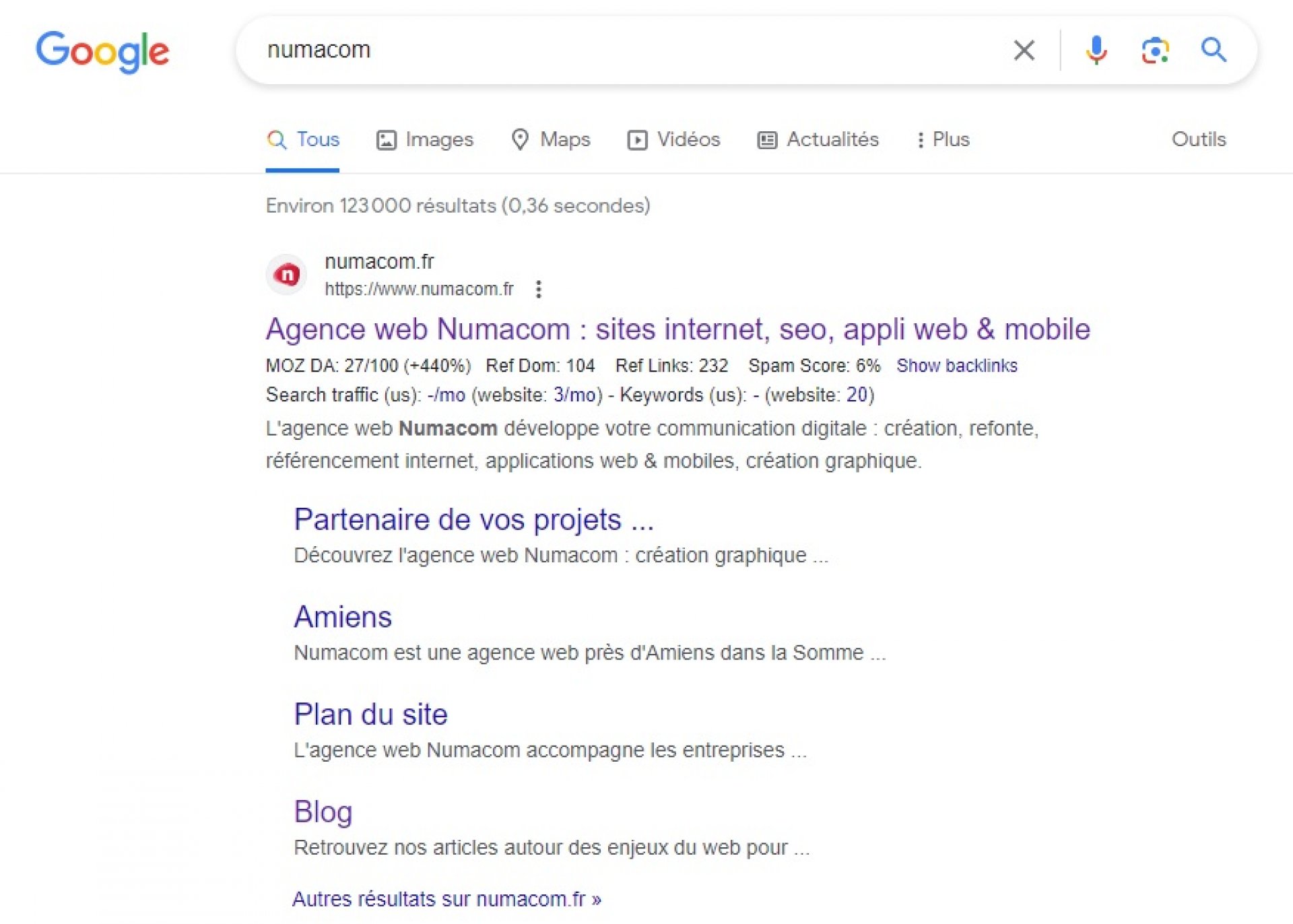Open the Plan du site sitelink
This screenshot has height=924, width=1293.
click(x=370, y=714)
